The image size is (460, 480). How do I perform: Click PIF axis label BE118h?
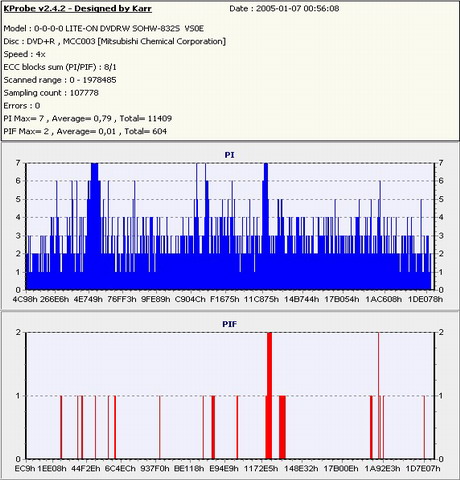pos(189,469)
